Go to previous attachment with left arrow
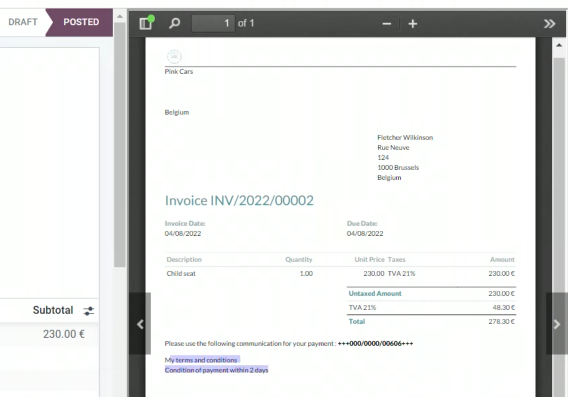Viewport: 568px width, 397px height. point(140,324)
